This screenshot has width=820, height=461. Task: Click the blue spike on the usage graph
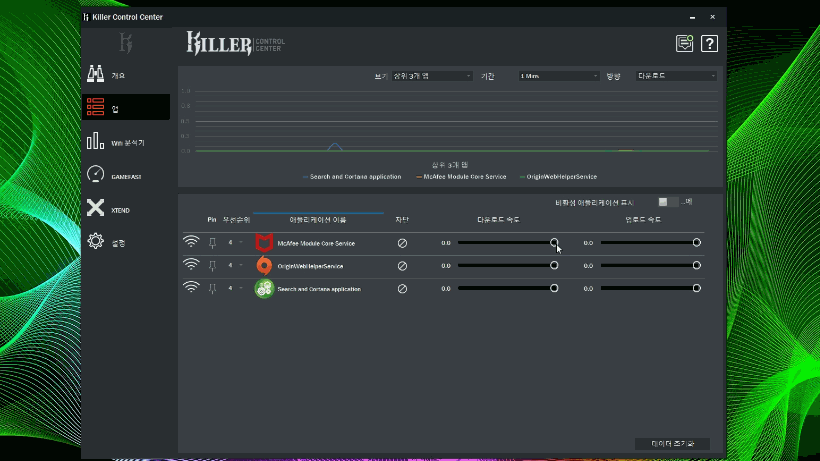335,146
